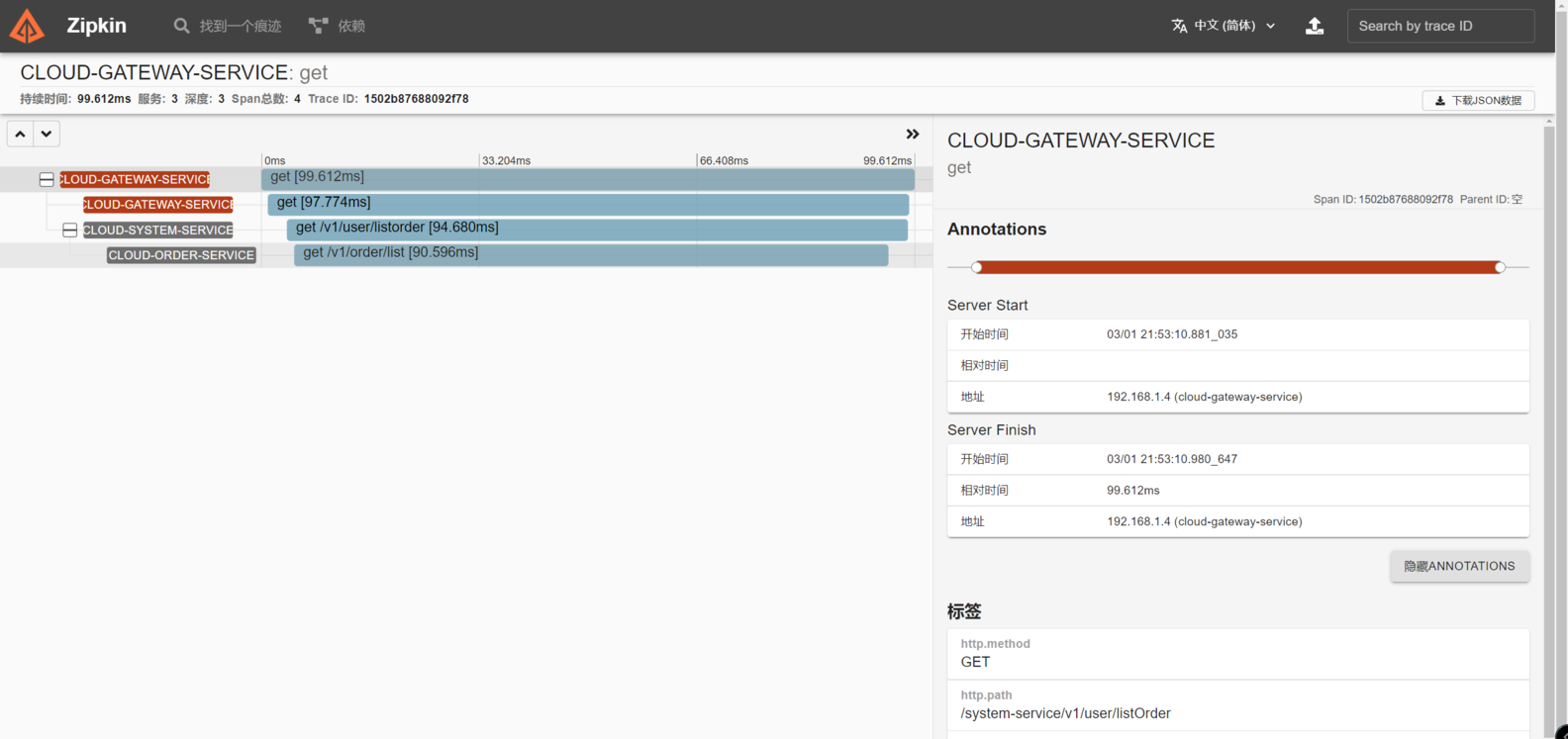
Task: Open the 中文 (简体) language dropdown
Action: pos(1224,26)
